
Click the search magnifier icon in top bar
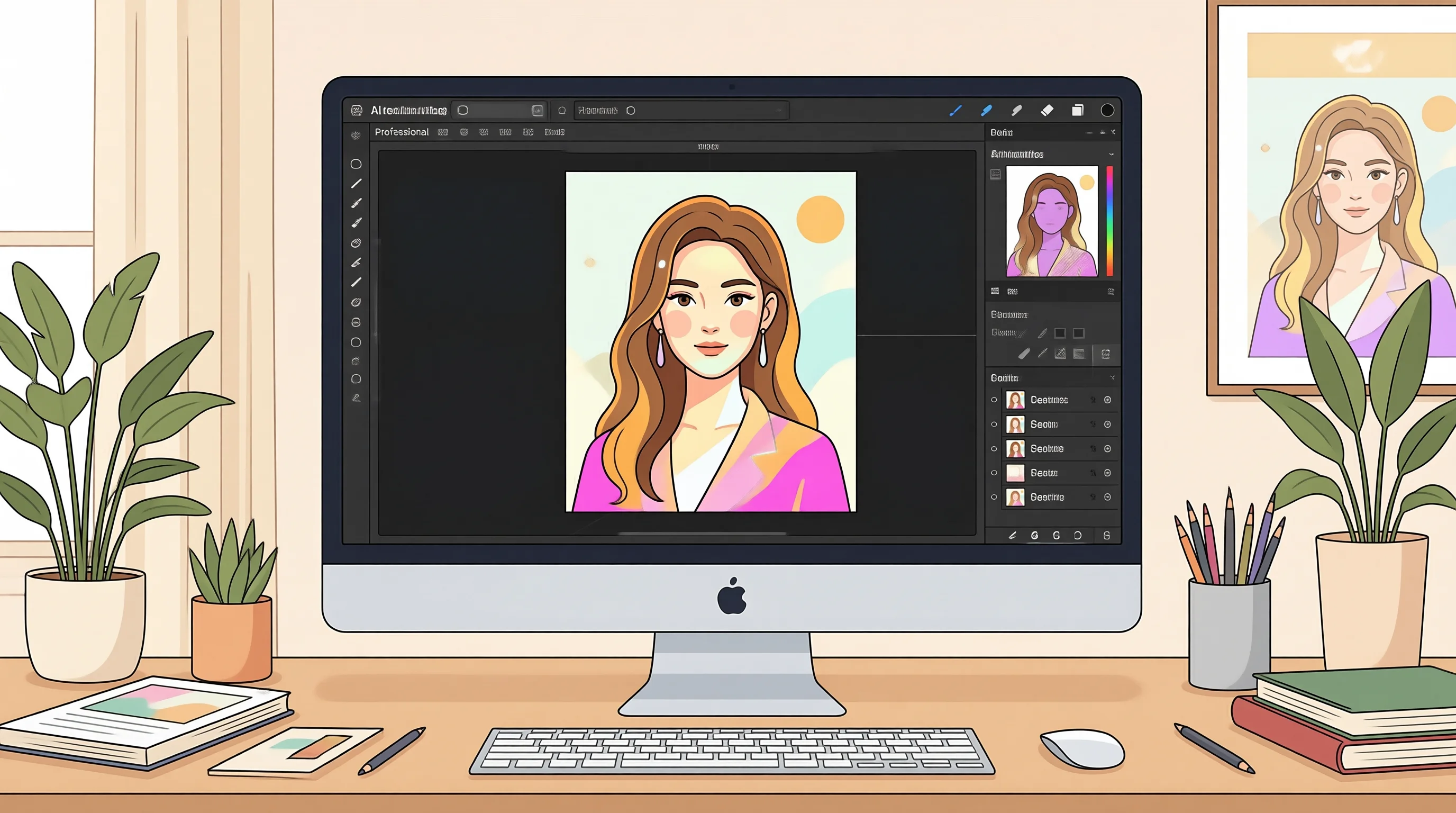tap(562, 111)
